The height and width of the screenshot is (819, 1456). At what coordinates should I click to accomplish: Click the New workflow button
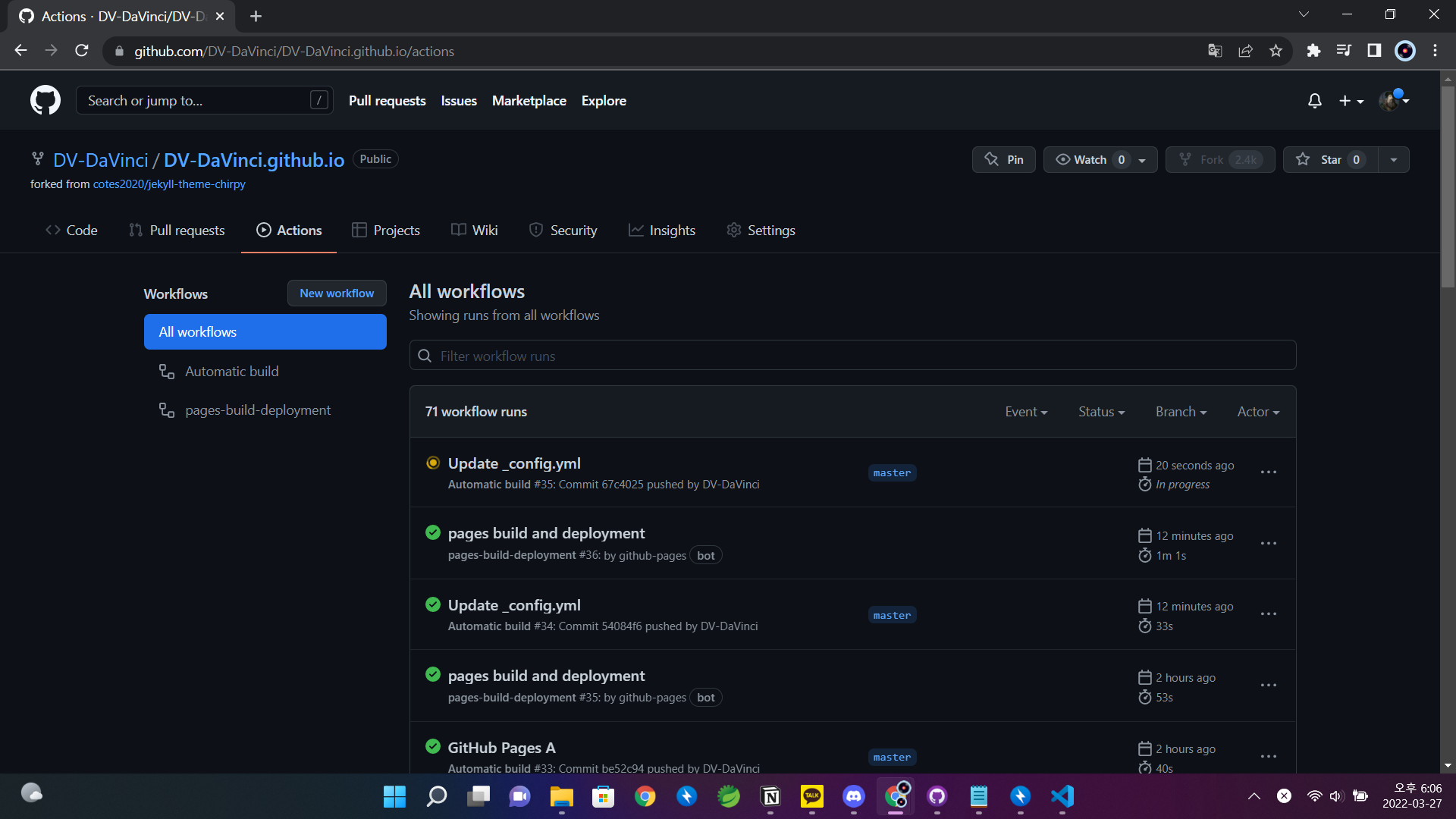tap(337, 293)
